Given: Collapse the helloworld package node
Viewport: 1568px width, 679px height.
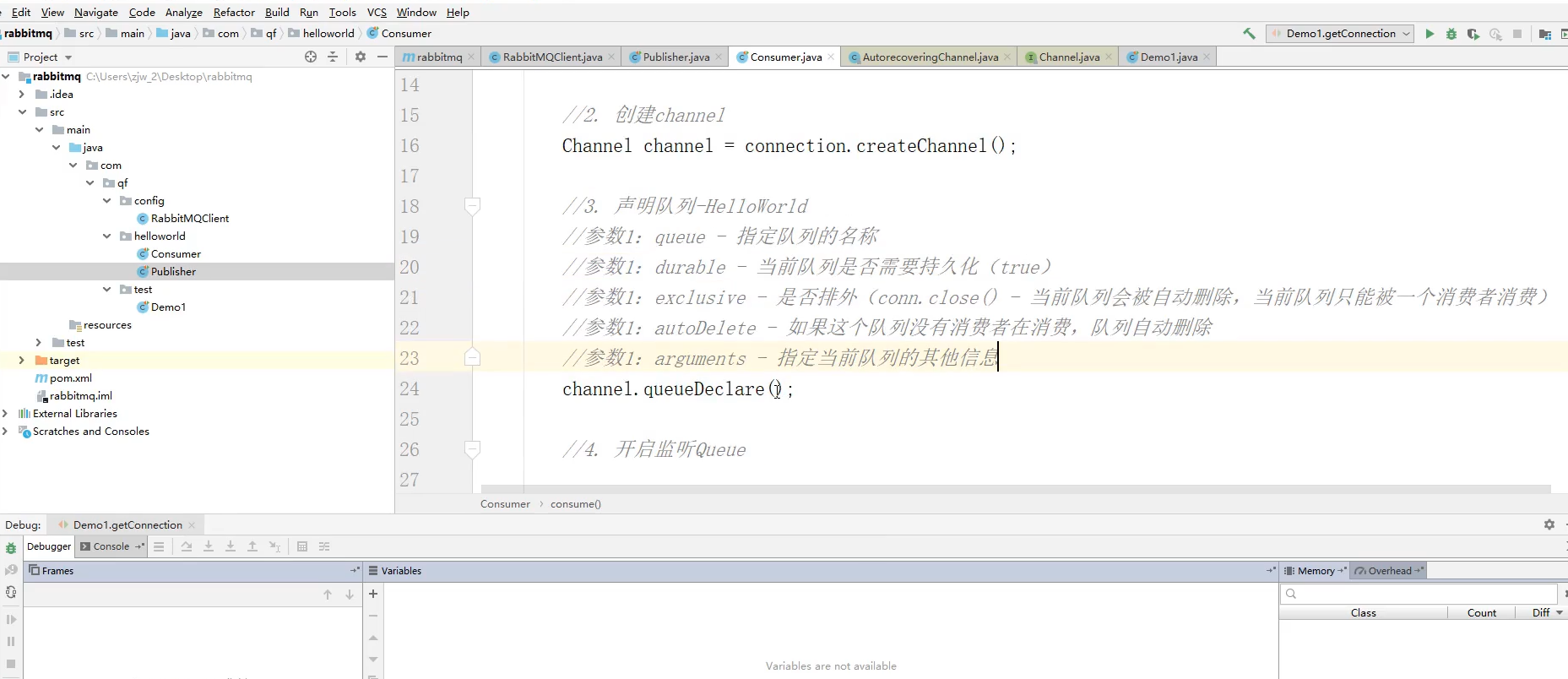Looking at the screenshot, I should tap(107, 236).
